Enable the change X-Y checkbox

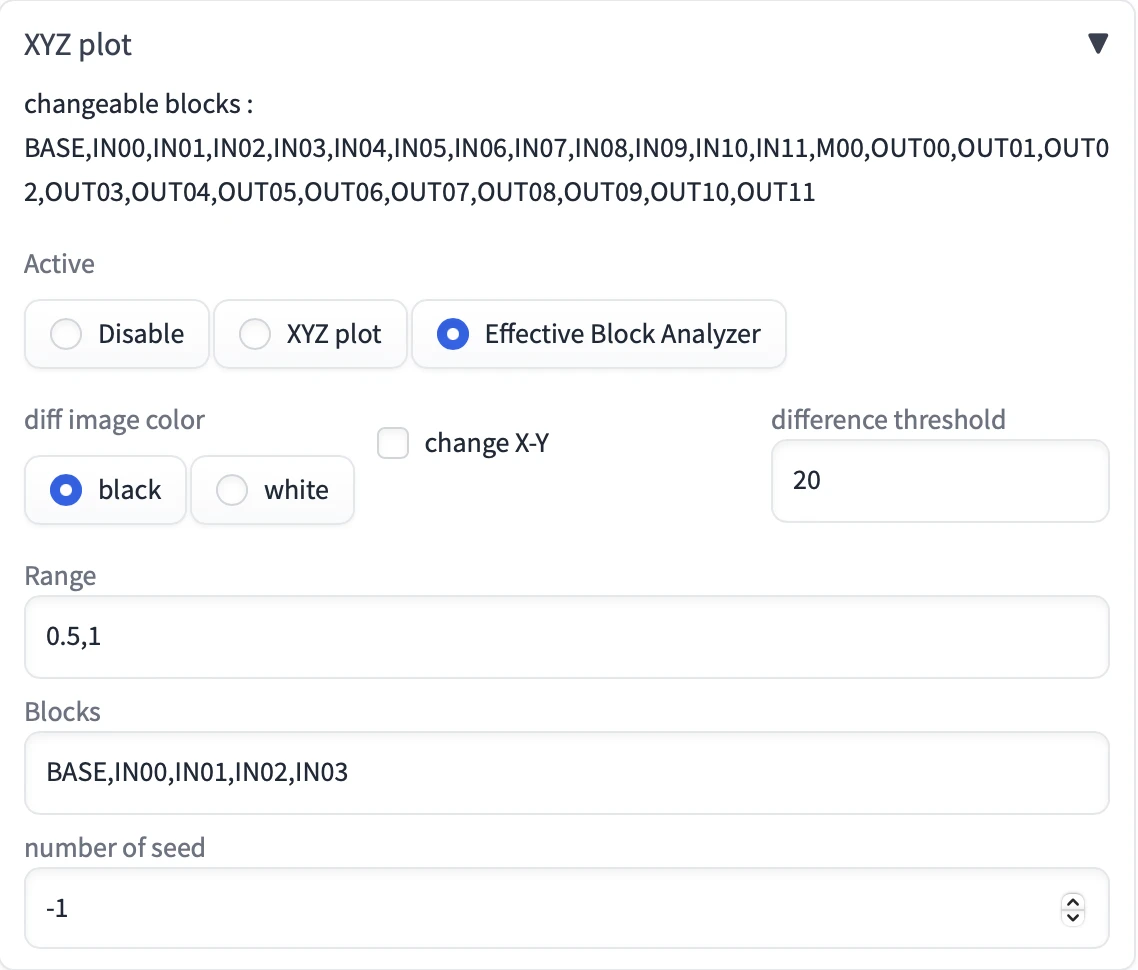(393, 443)
